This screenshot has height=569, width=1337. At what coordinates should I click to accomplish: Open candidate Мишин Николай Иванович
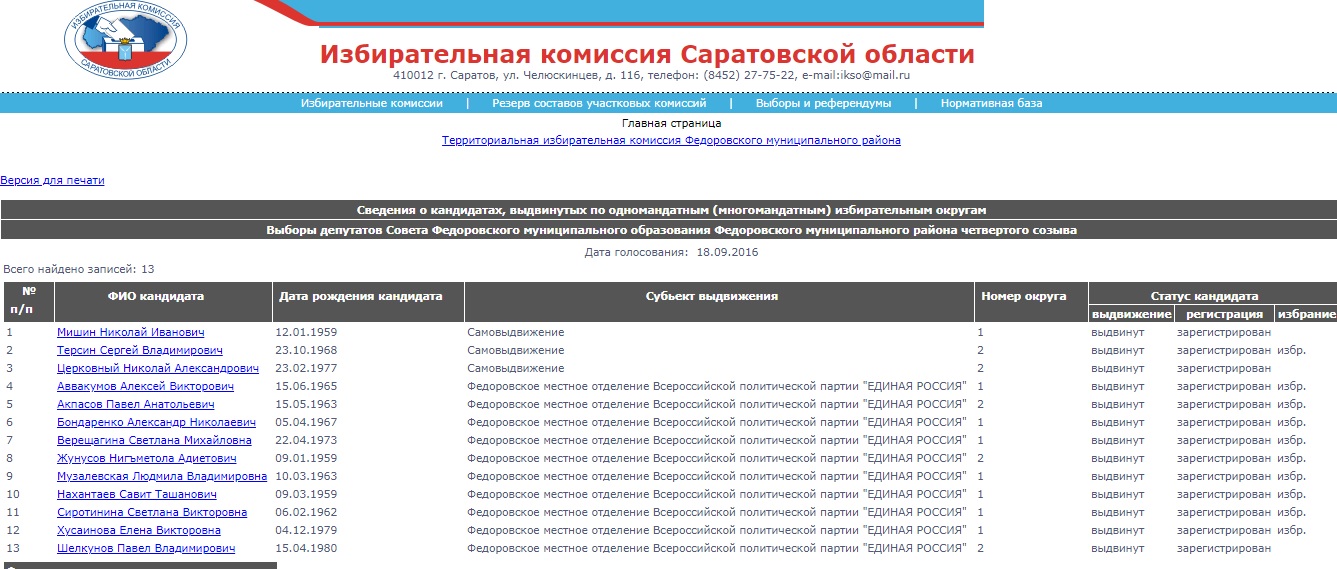(x=130, y=333)
